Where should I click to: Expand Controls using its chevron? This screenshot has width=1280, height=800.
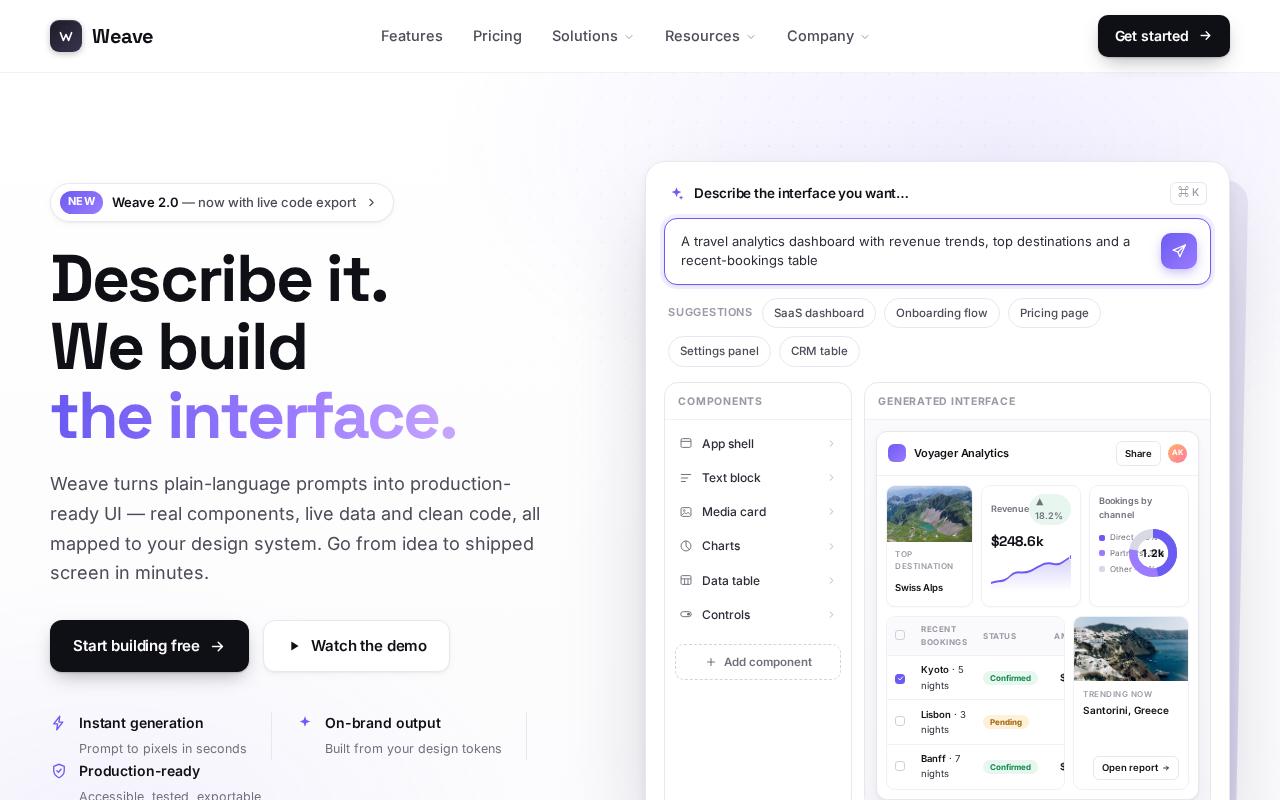[x=831, y=615]
